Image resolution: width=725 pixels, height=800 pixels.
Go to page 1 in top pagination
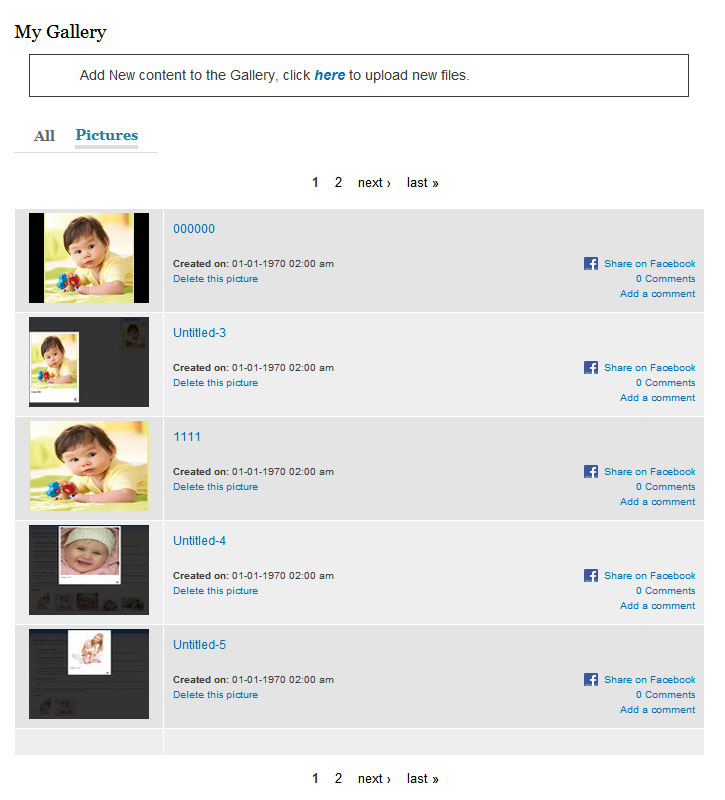[315, 183]
